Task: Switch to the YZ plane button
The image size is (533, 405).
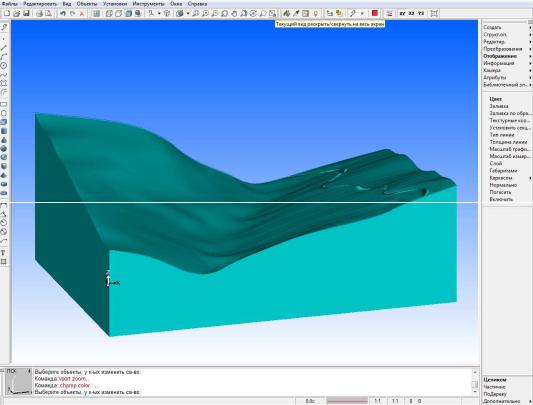Action: (x=421, y=14)
